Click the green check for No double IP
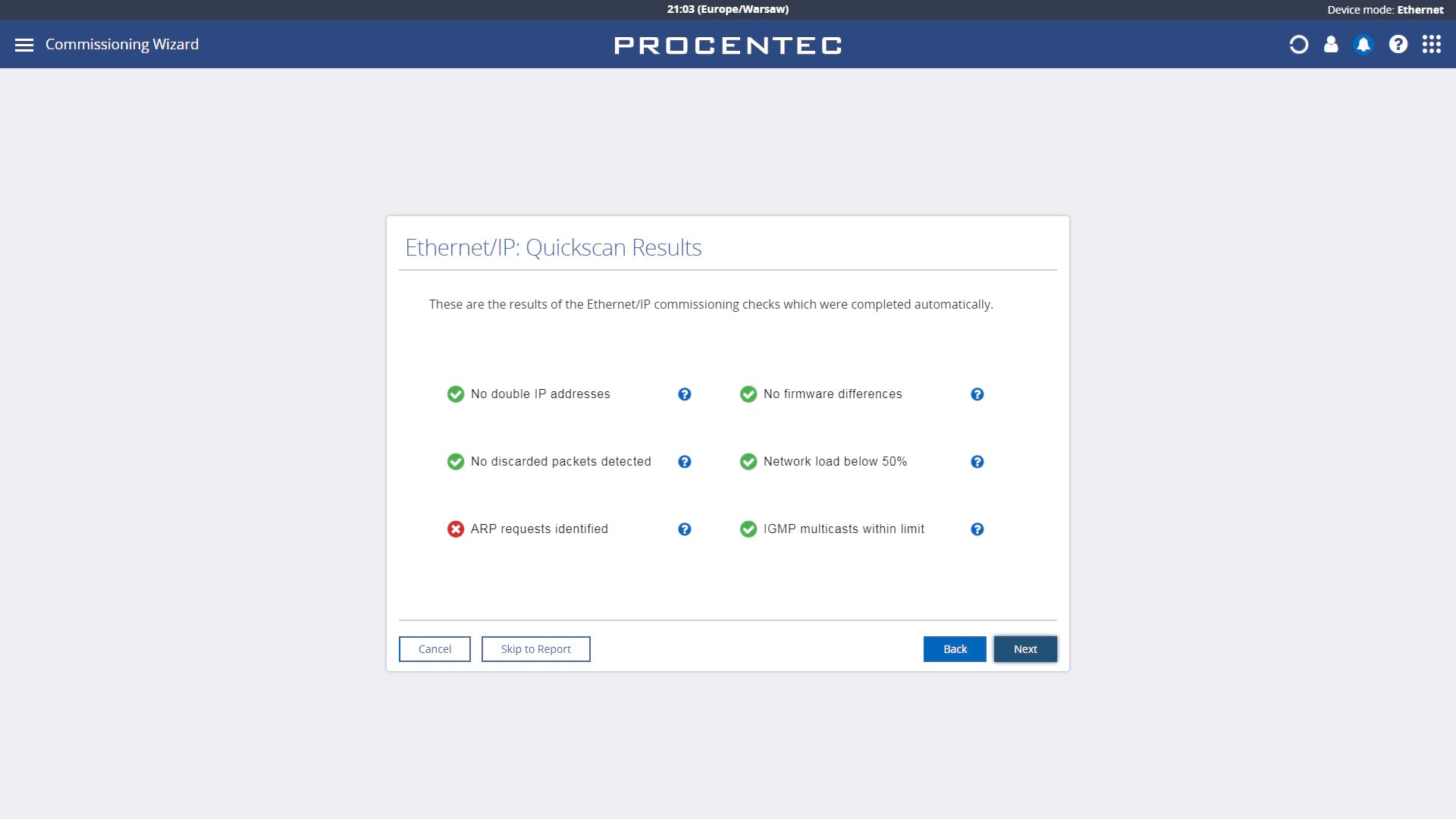 click(x=456, y=394)
